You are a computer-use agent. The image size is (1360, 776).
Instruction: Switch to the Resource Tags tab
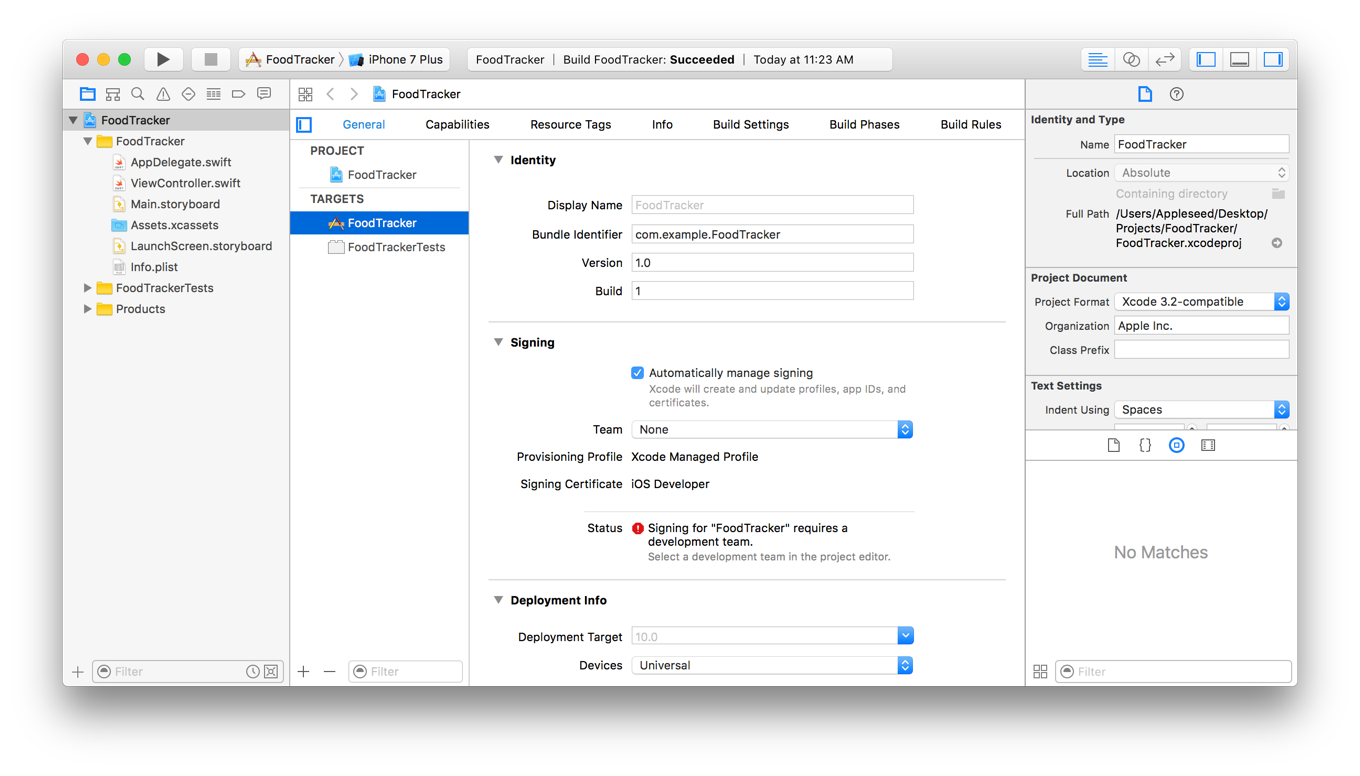tap(570, 125)
